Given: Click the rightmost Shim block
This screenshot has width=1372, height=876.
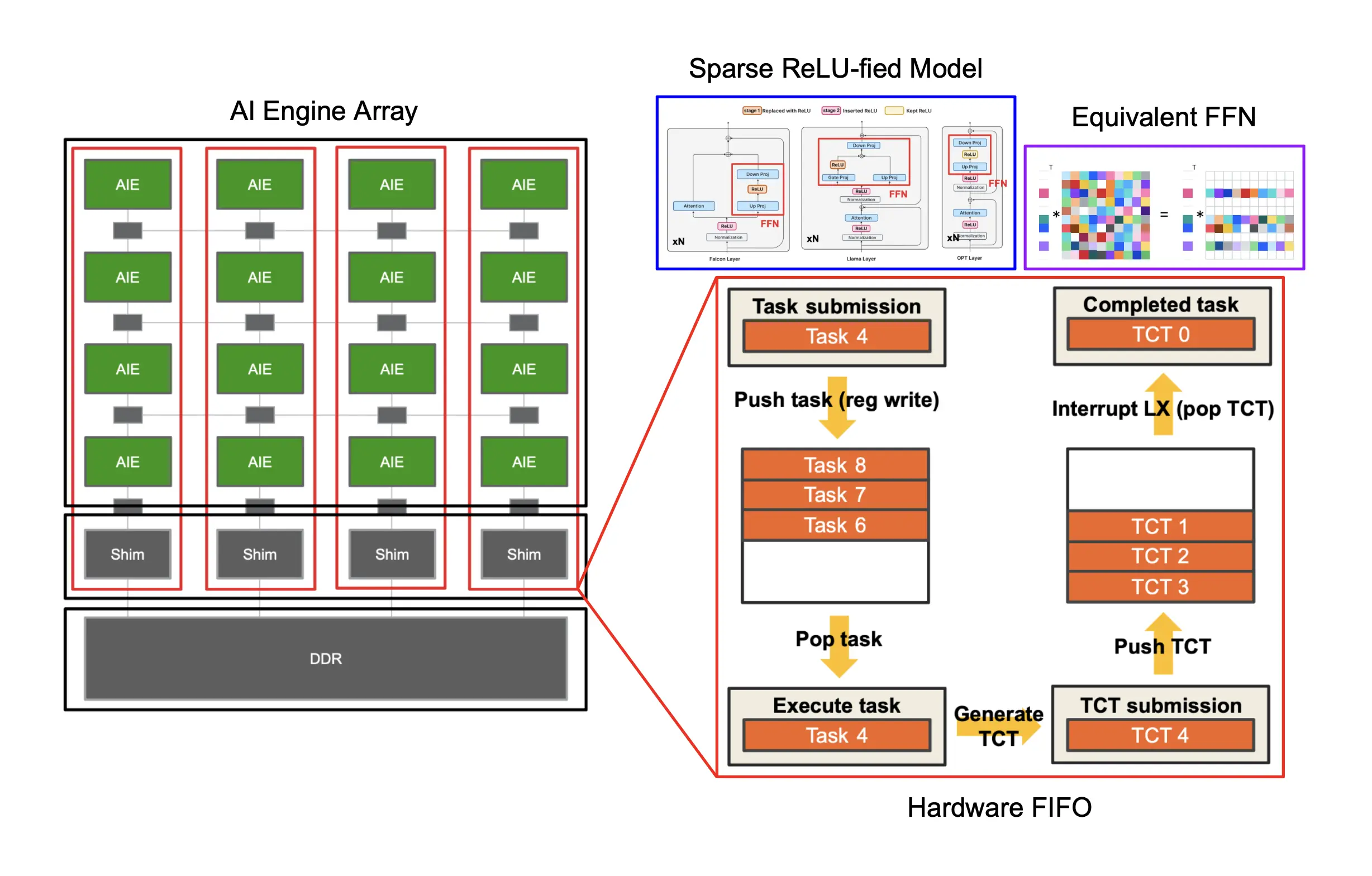Looking at the screenshot, I should click(x=523, y=554).
